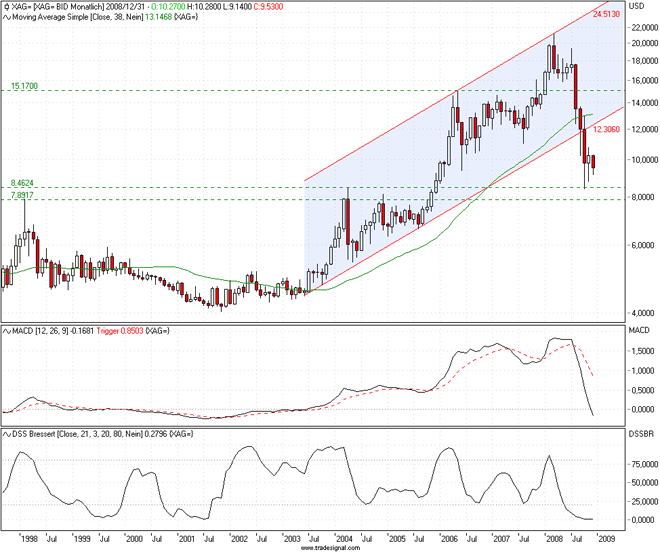Open the www.tradesignal.com link
The width and height of the screenshot is (660, 552).
point(329,547)
